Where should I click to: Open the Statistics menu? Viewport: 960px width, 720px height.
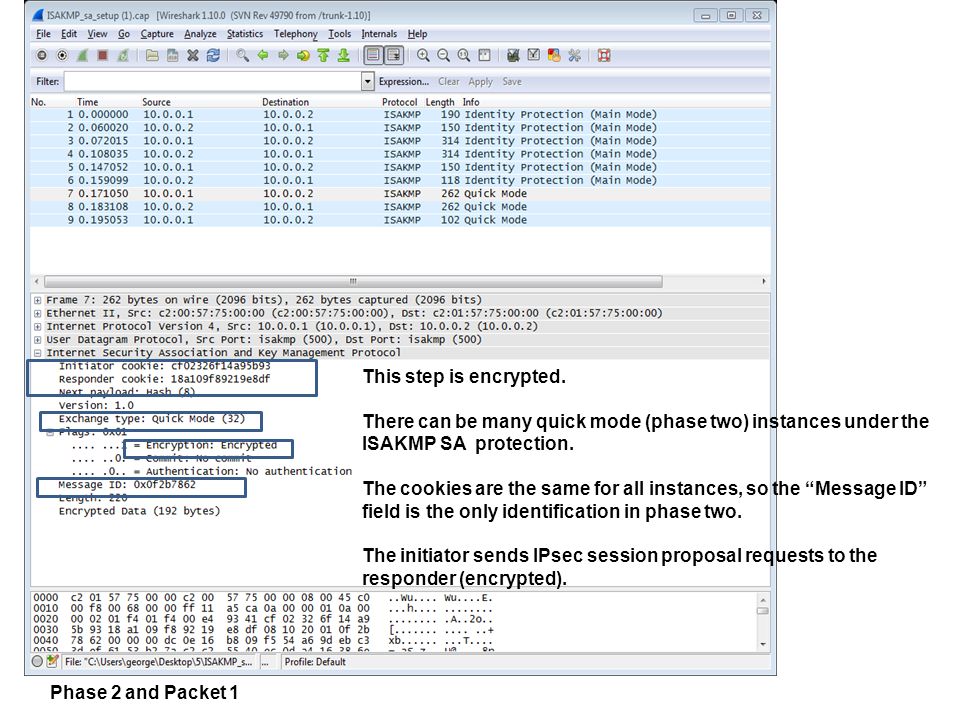click(245, 34)
